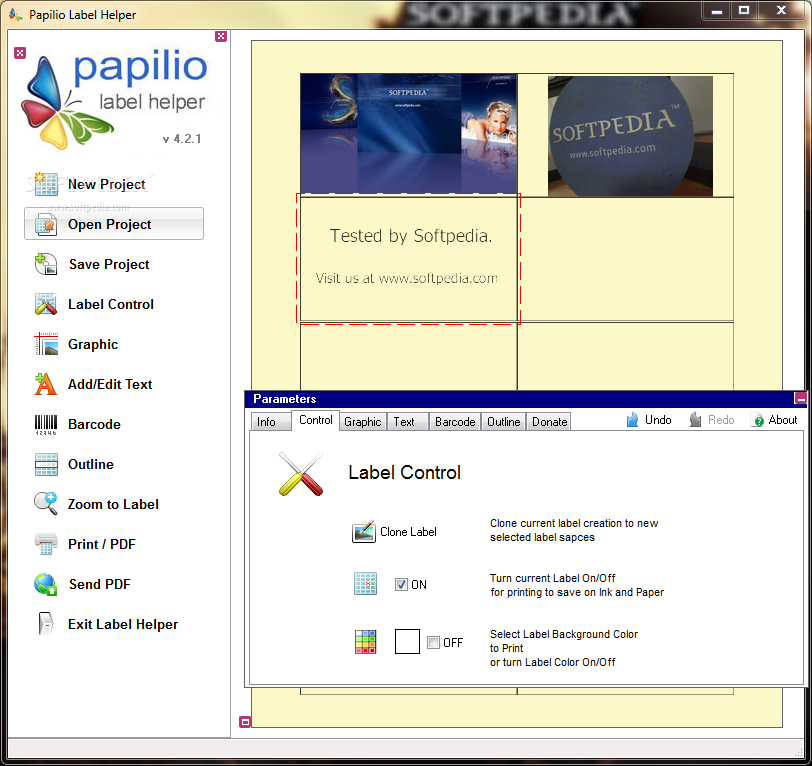Open the Graphic tab

[x=362, y=422]
